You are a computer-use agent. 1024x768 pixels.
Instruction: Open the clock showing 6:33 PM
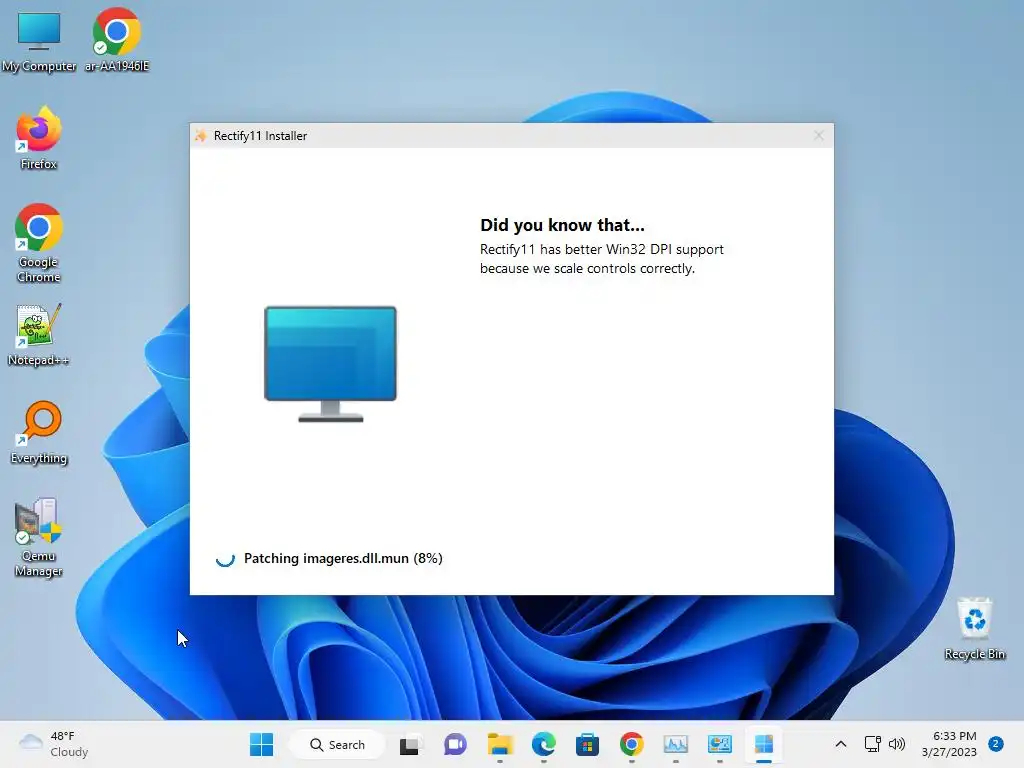click(x=949, y=744)
